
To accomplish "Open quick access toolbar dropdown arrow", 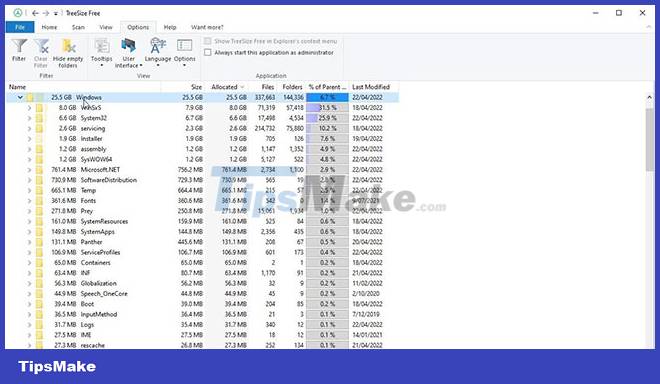I will point(56,14).
